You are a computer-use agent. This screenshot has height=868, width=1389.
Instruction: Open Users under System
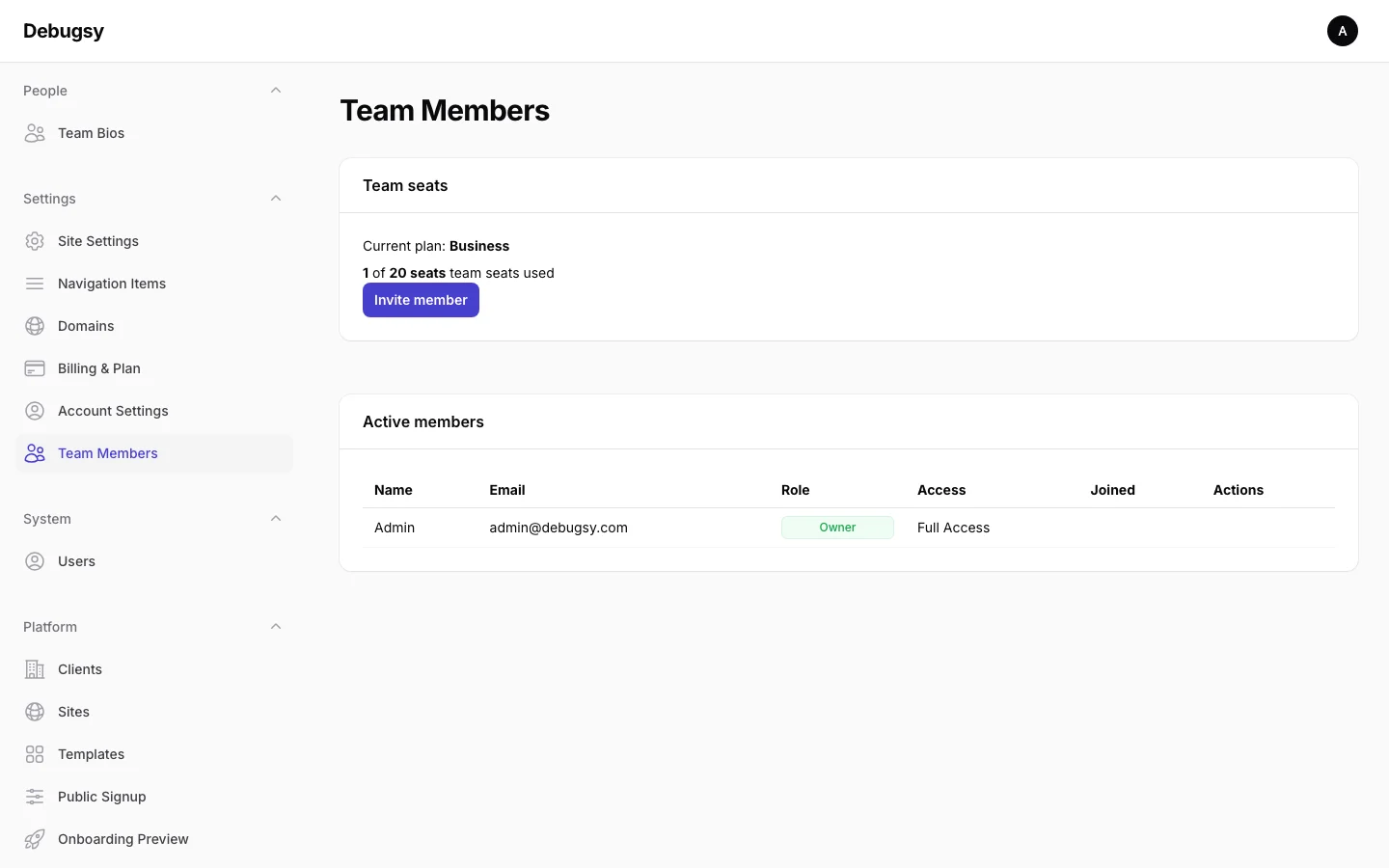[154, 561]
